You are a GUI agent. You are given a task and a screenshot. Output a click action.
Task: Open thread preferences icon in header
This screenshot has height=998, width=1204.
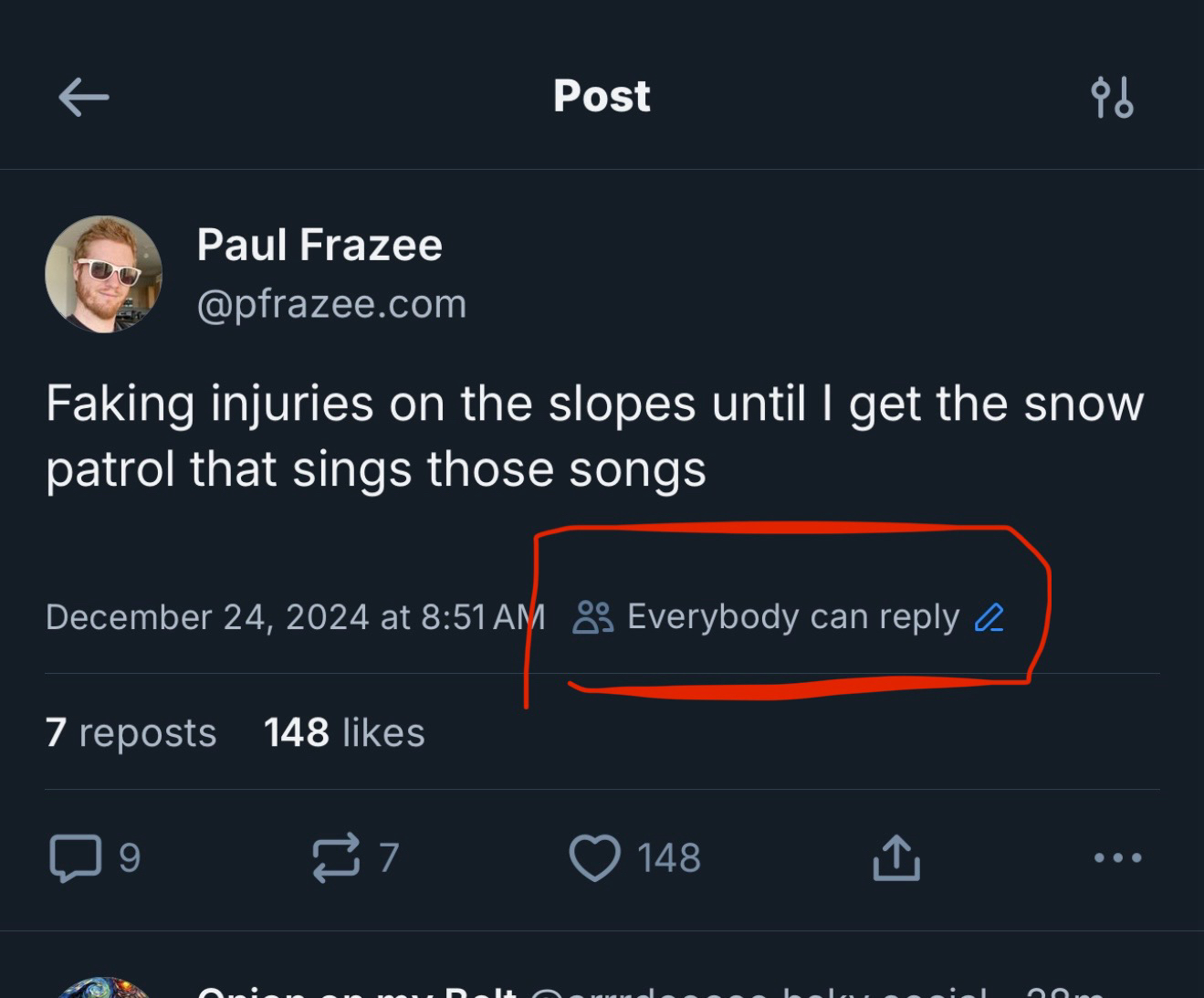(x=1112, y=97)
